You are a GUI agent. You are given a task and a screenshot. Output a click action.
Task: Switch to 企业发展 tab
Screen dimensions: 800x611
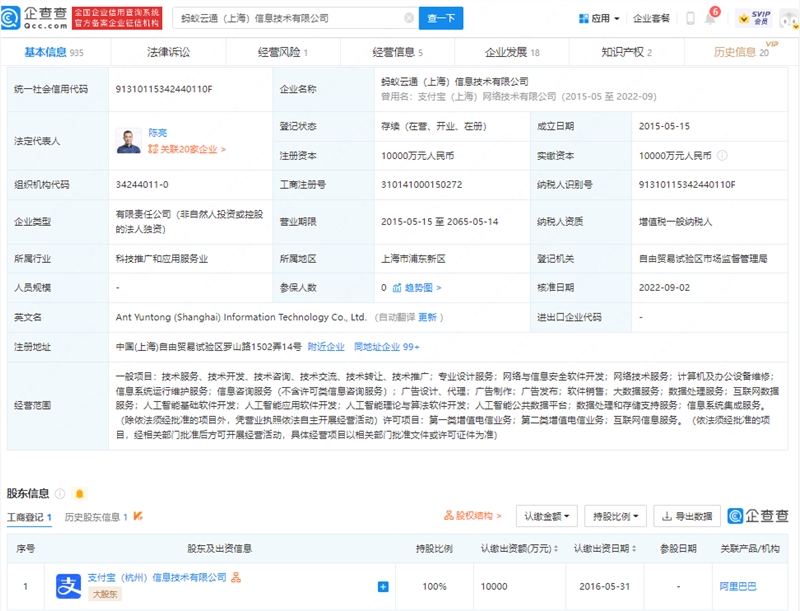click(x=512, y=52)
